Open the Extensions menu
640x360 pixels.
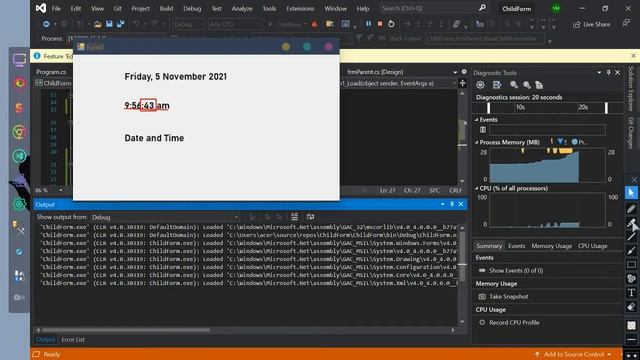(x=300, y=8)
